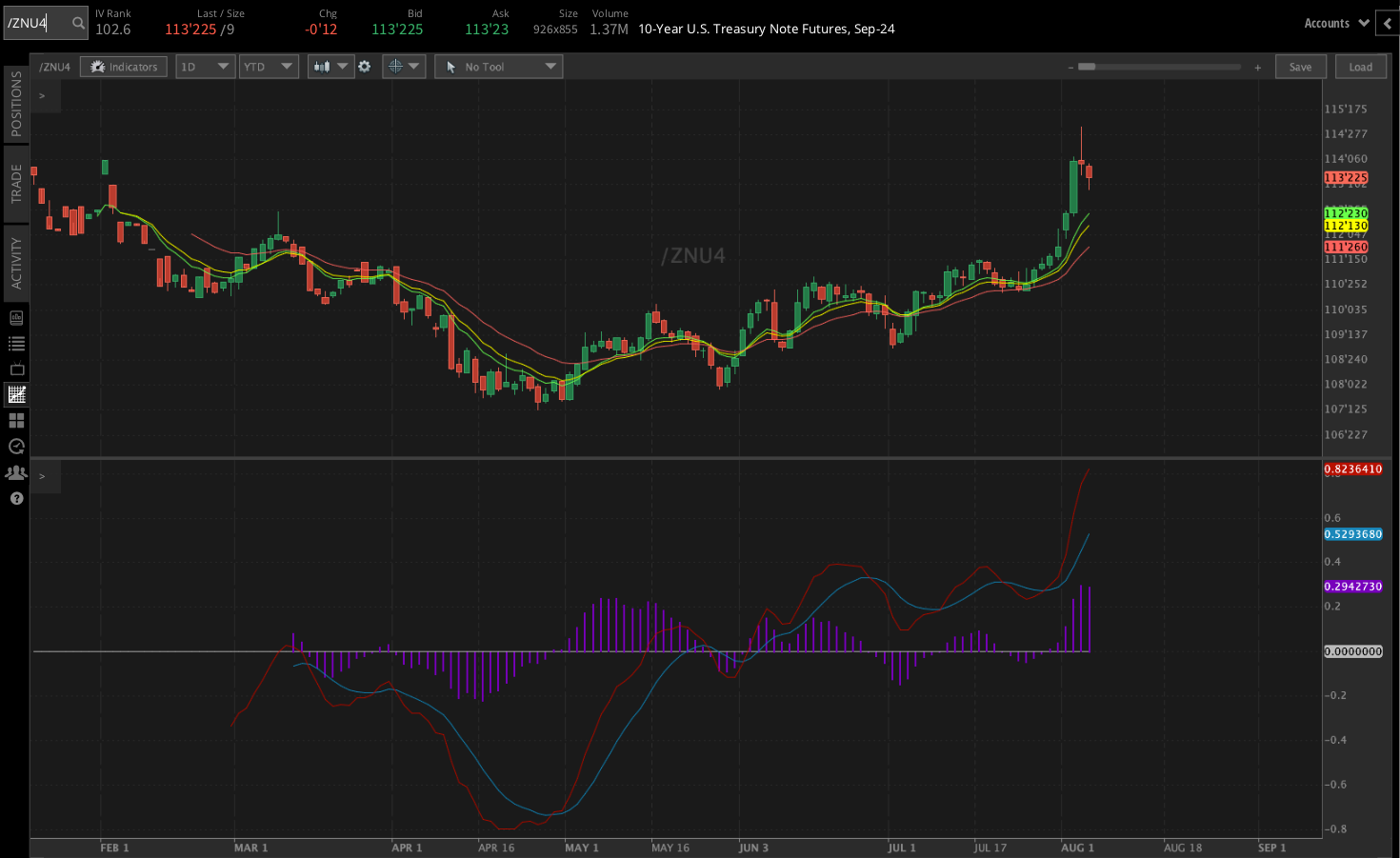Switch to the Trade side tab
This screenshot has height=858, width=1400.
[x=16, y=184]
